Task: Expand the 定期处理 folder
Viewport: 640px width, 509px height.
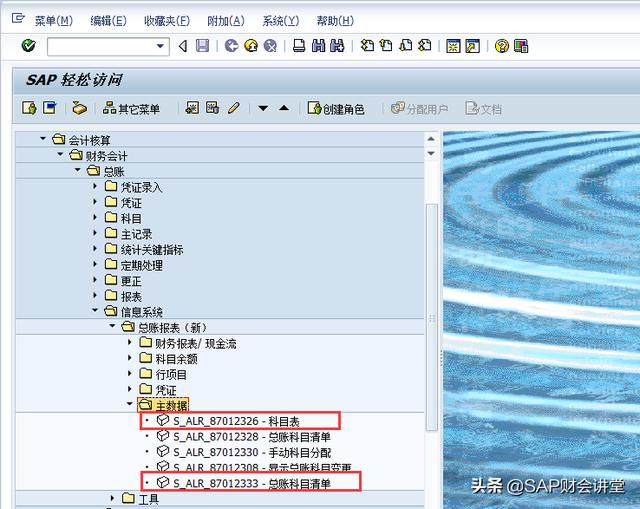Action: click(95, 264)
